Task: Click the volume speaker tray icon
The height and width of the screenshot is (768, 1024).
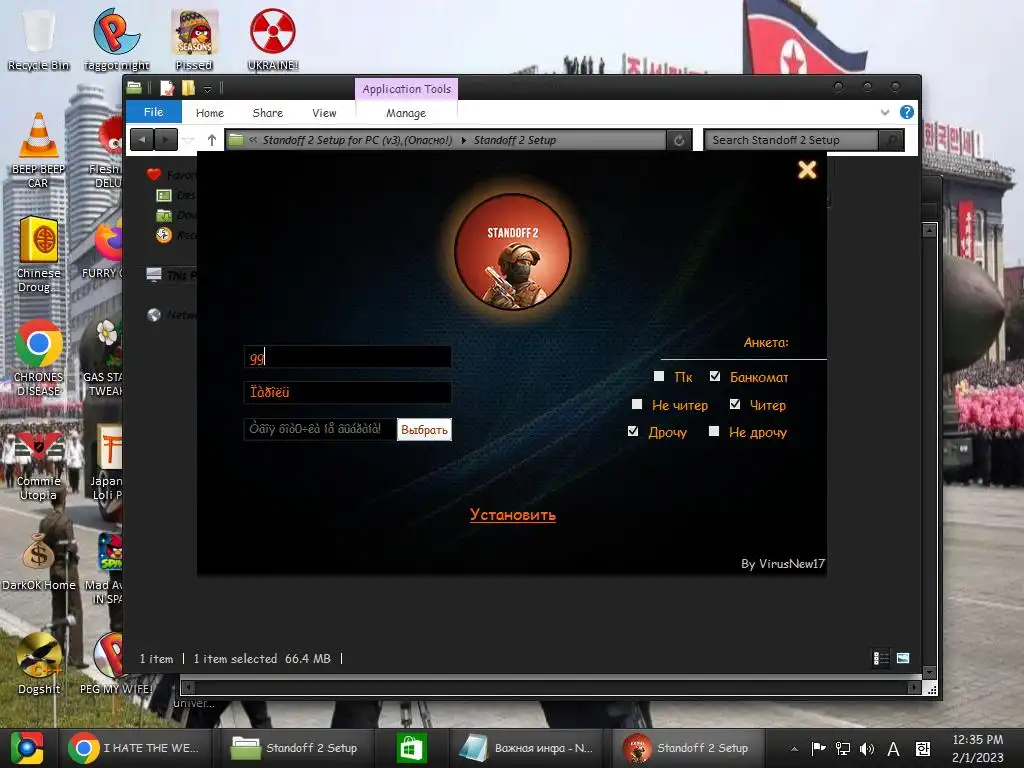Action: [x=867, y=749]
